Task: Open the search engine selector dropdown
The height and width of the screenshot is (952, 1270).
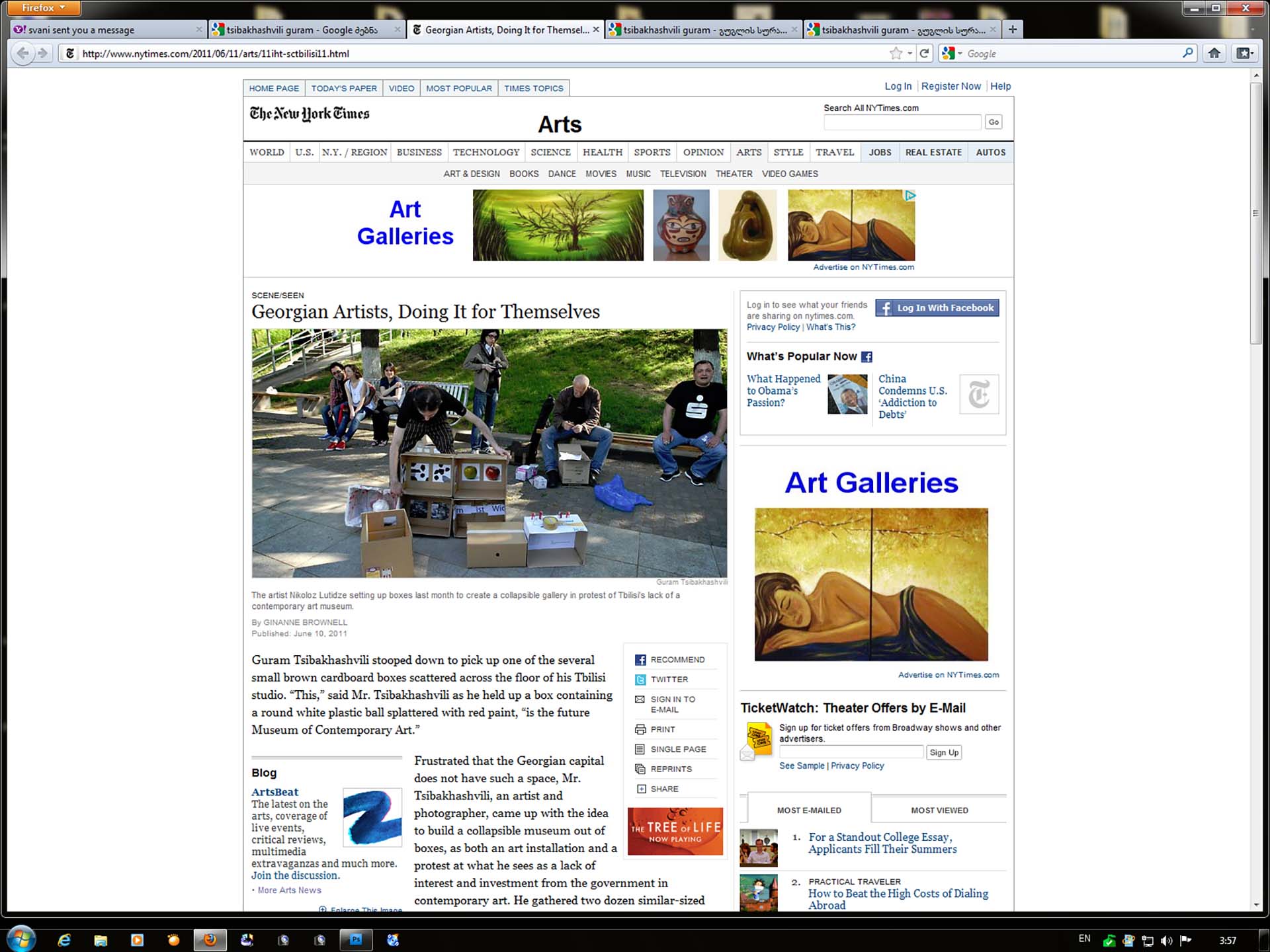Action: tap(951, 54)
